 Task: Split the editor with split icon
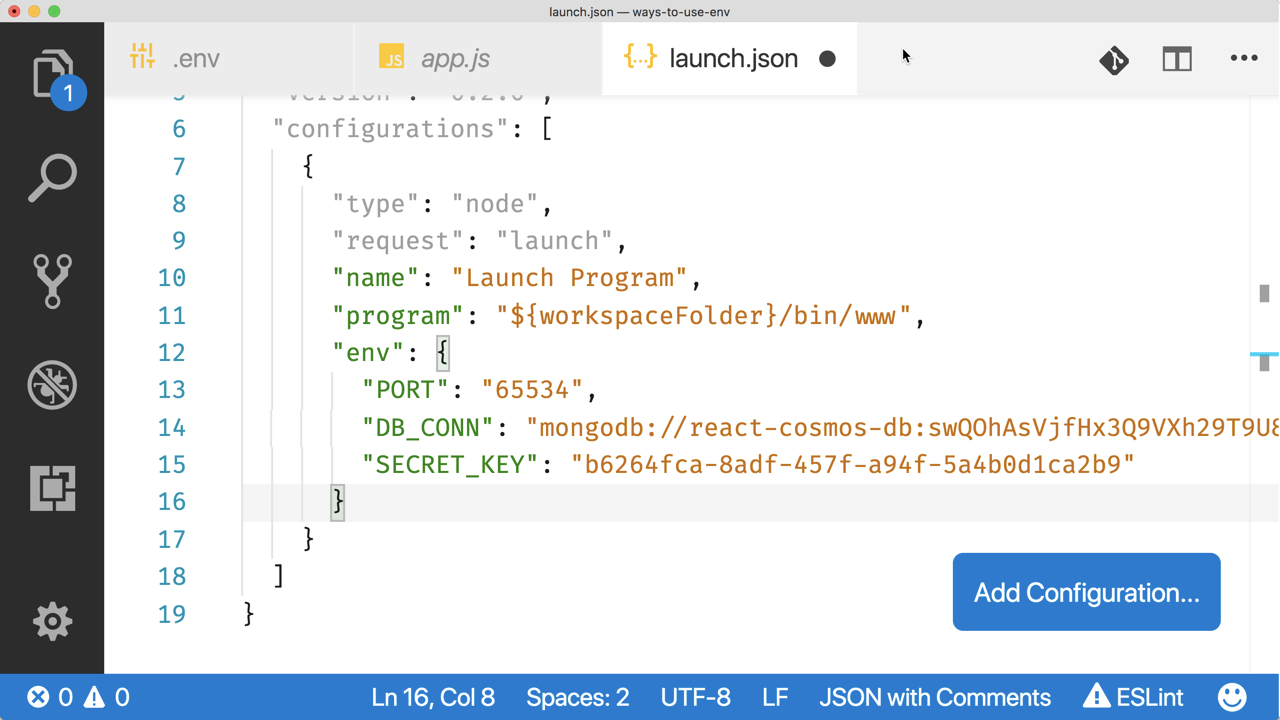point(1177,59)
